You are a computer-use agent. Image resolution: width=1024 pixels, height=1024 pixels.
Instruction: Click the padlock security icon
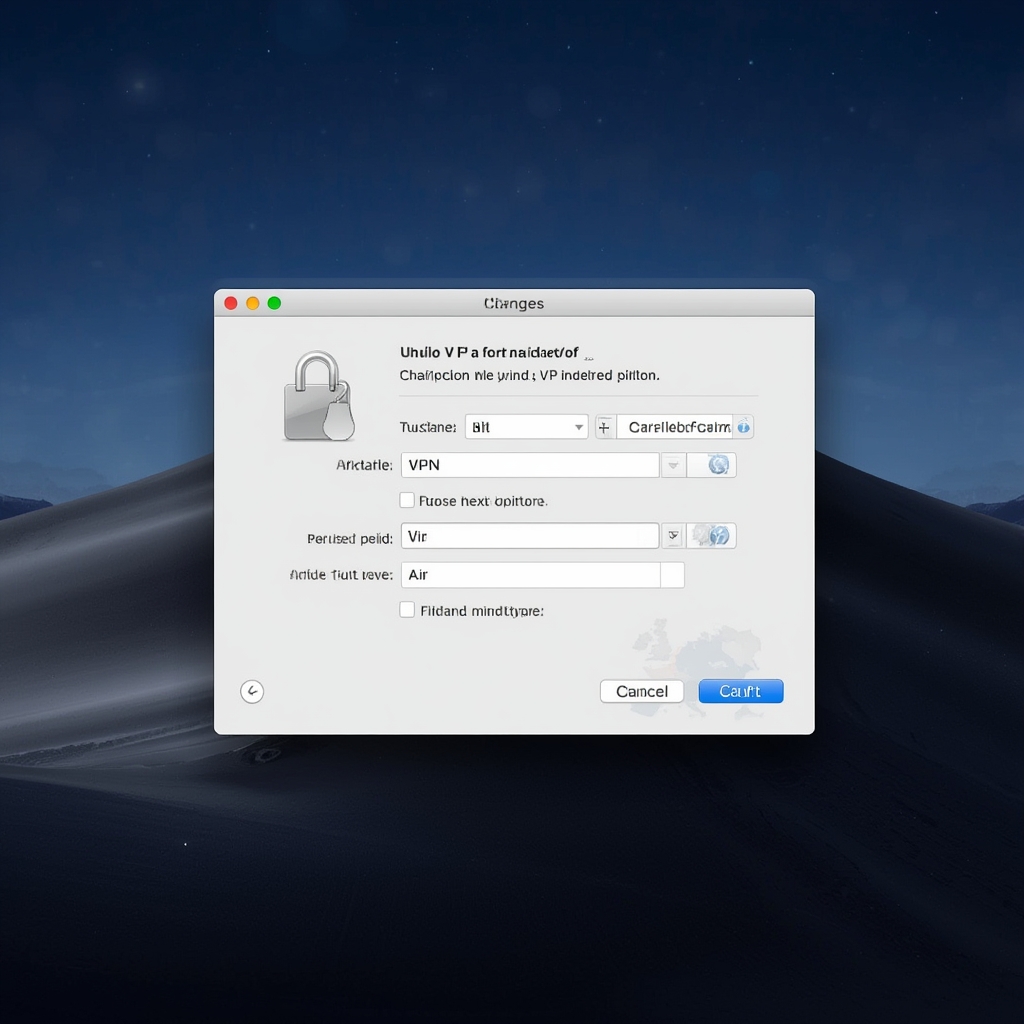point(320,393)
